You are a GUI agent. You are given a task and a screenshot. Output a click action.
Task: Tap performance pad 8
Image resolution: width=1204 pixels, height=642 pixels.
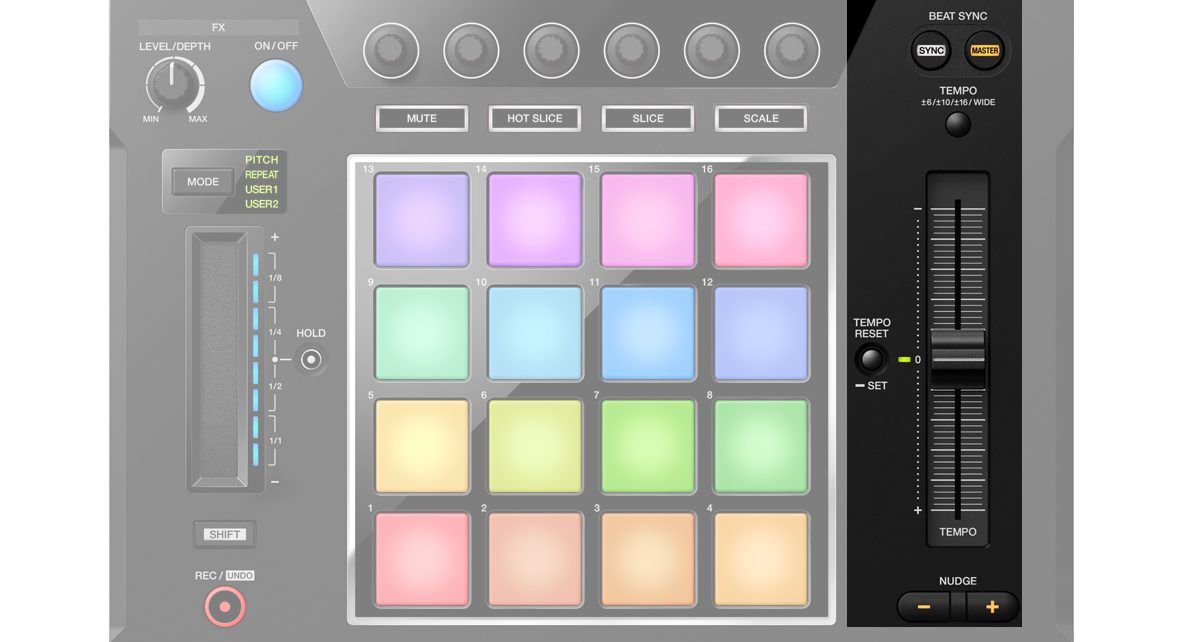coord(761,446)
